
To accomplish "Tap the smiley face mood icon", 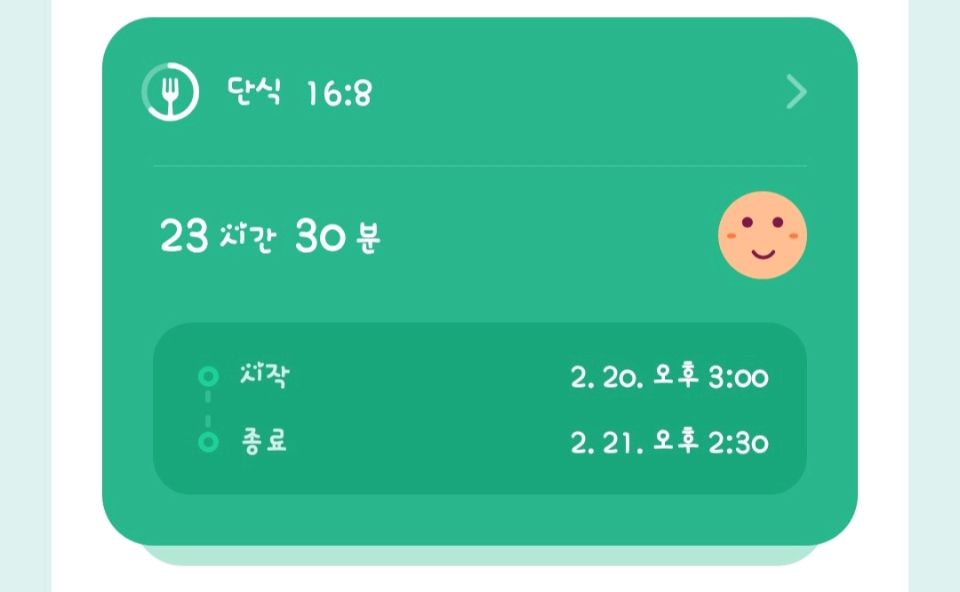I will 762,236.
